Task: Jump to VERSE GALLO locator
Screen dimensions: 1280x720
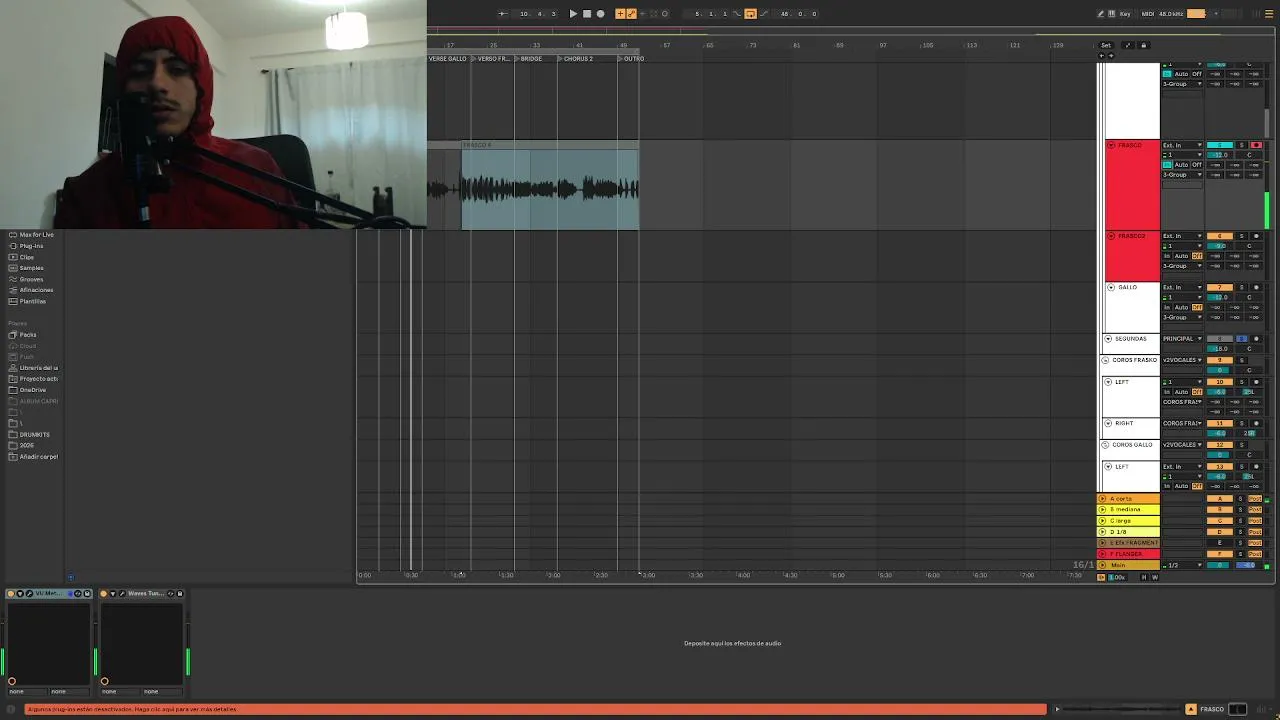Action: coord(447,59)
